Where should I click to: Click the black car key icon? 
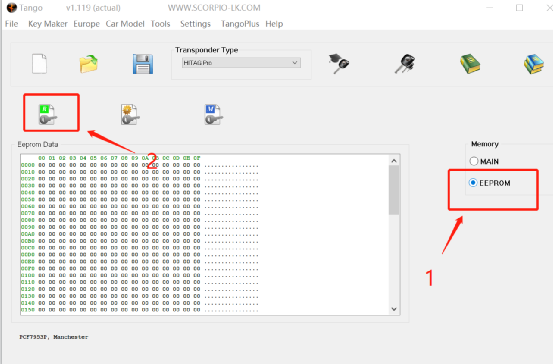tap(405, 64)
